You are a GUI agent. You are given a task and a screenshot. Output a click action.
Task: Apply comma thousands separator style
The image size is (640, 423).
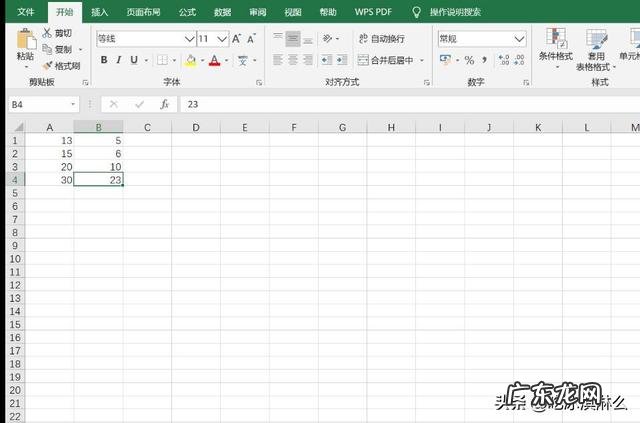point(484,60)
